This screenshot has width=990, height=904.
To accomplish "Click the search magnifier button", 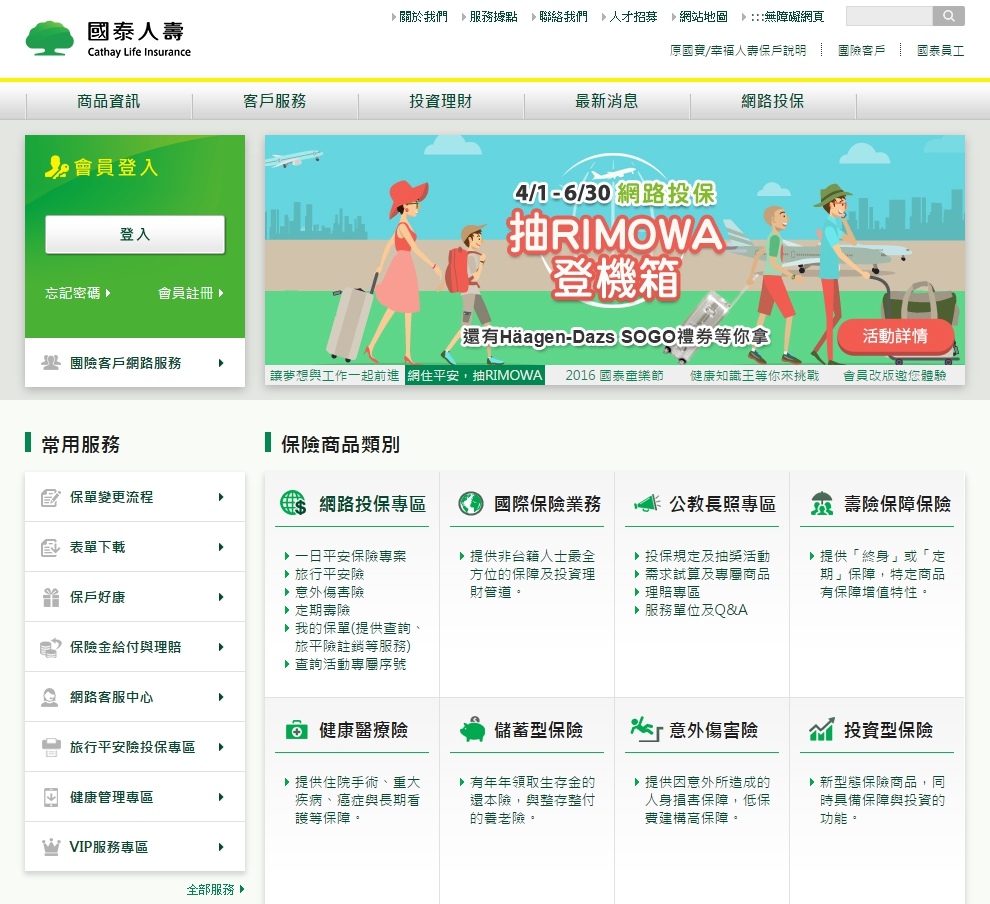I will (948, 16).
